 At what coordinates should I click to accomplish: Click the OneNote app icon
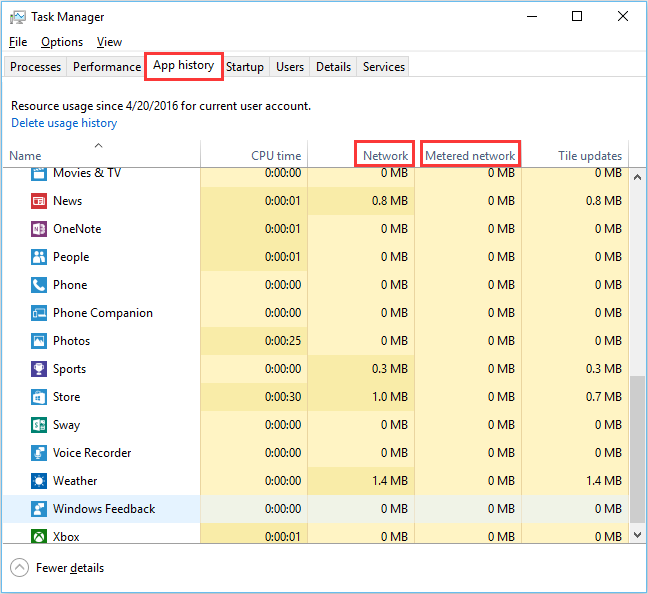tap(39, 229)
